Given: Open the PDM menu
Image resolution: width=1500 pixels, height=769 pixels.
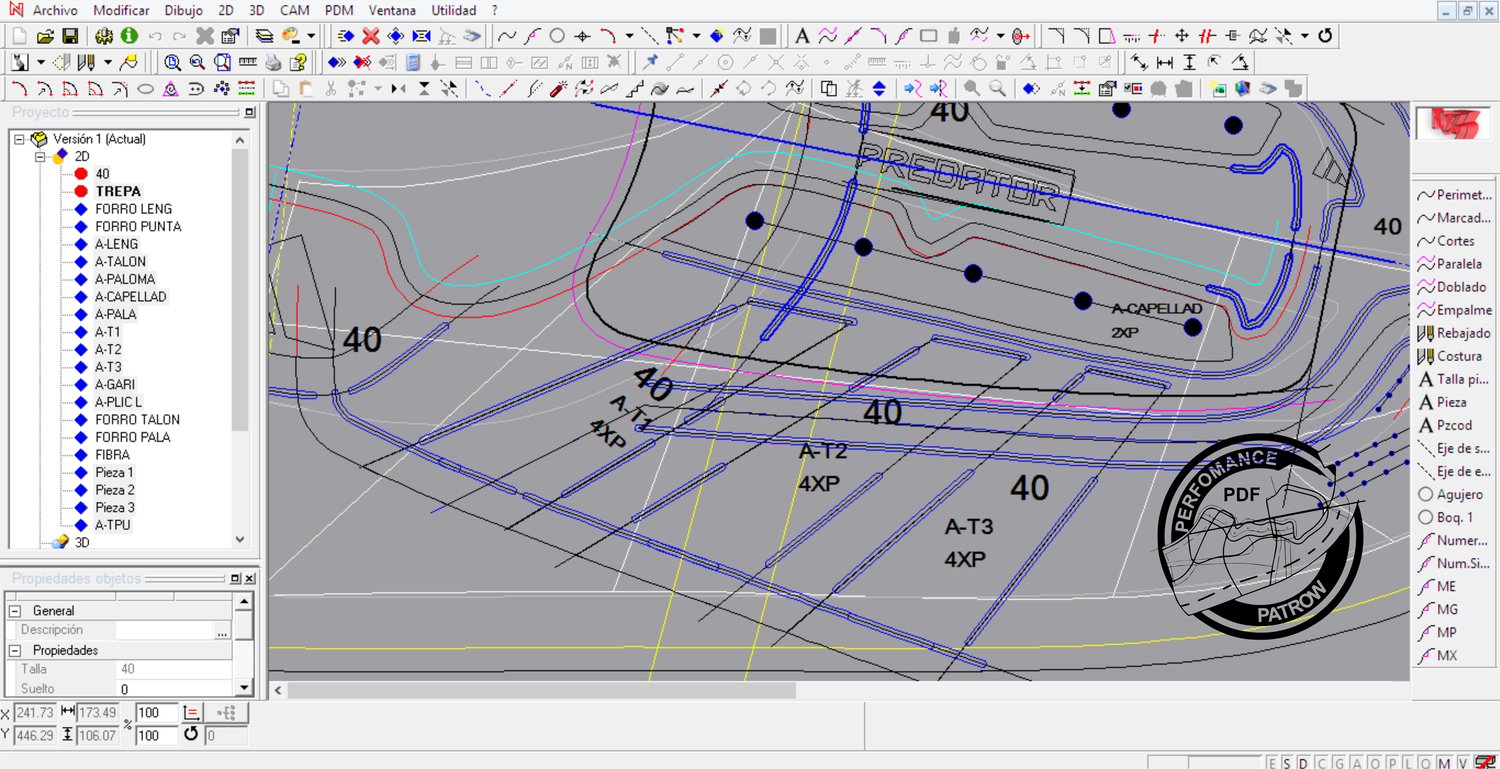Looking at the screenshot, I should [x=339, y=10].
